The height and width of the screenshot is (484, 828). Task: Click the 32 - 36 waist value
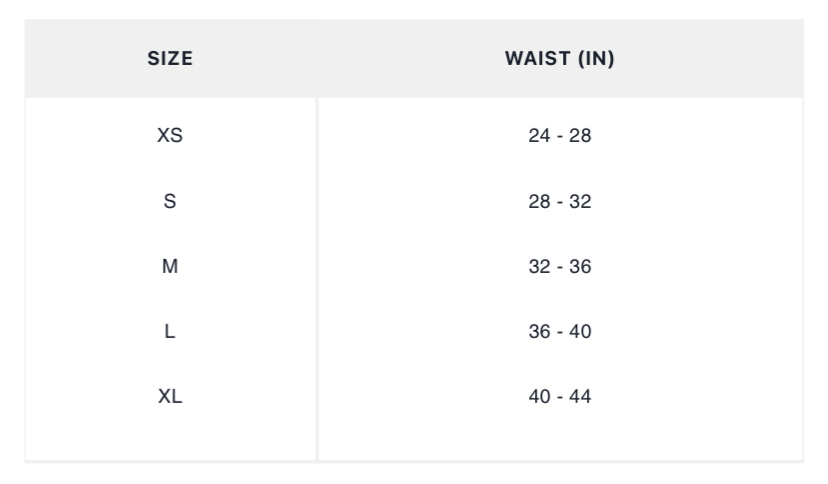coord(560,267)
